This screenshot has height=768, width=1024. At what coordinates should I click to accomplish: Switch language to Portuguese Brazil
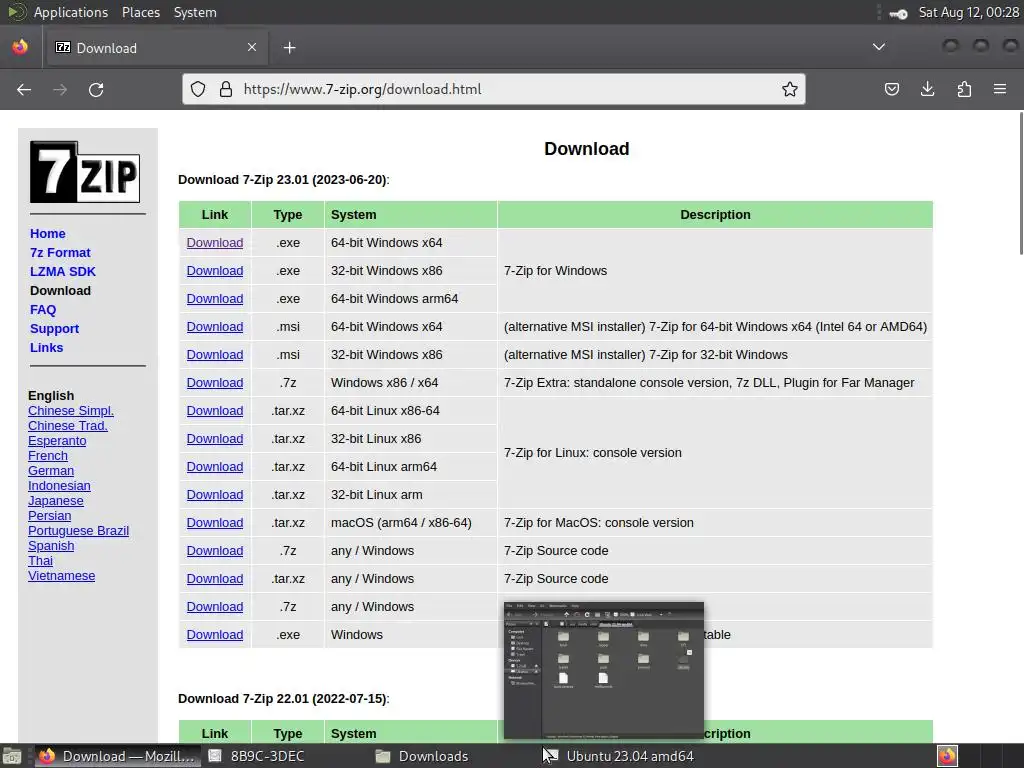pyautogui.click(x=78, y=531)
